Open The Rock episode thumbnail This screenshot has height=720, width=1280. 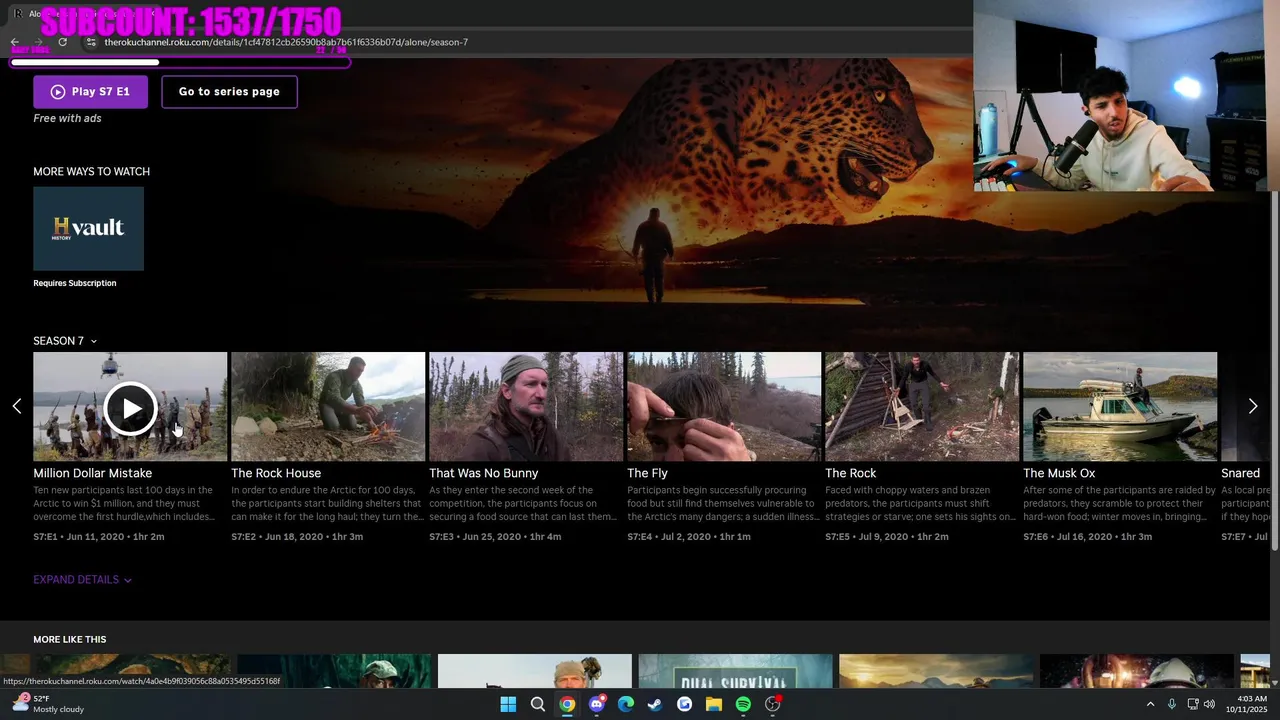pyautogui.click(x=922, y=406)
